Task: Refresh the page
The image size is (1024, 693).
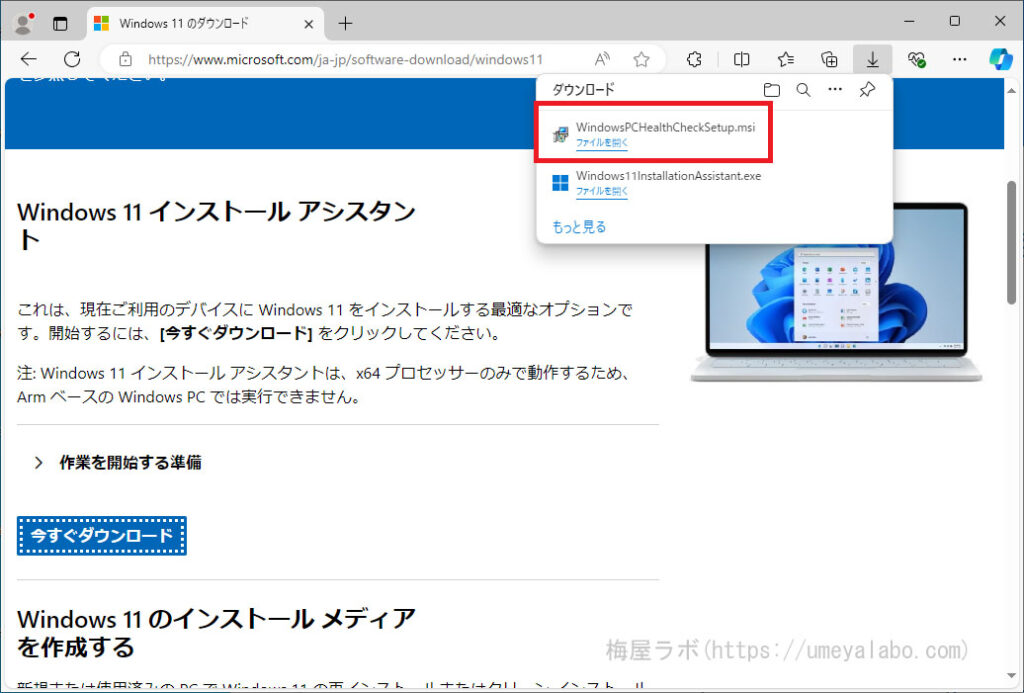Action: click(72, 59)
